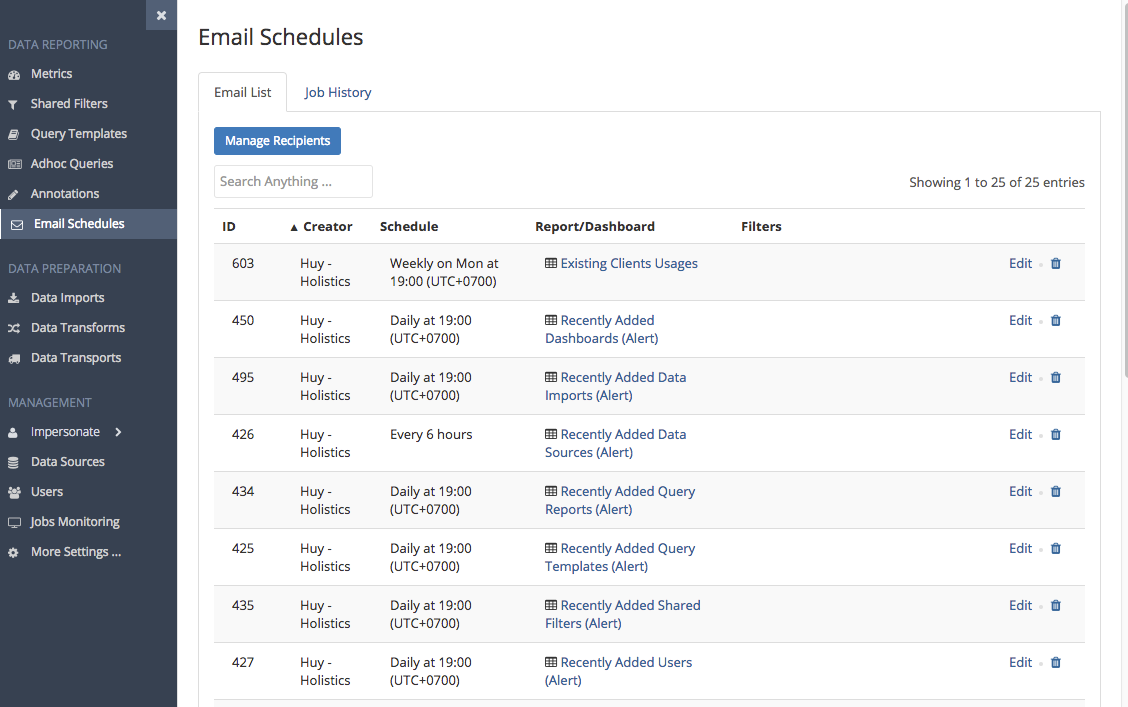Screen dimensions: 1128x707
Task: Click the Manage Recipients button
Action: (277, 141)
